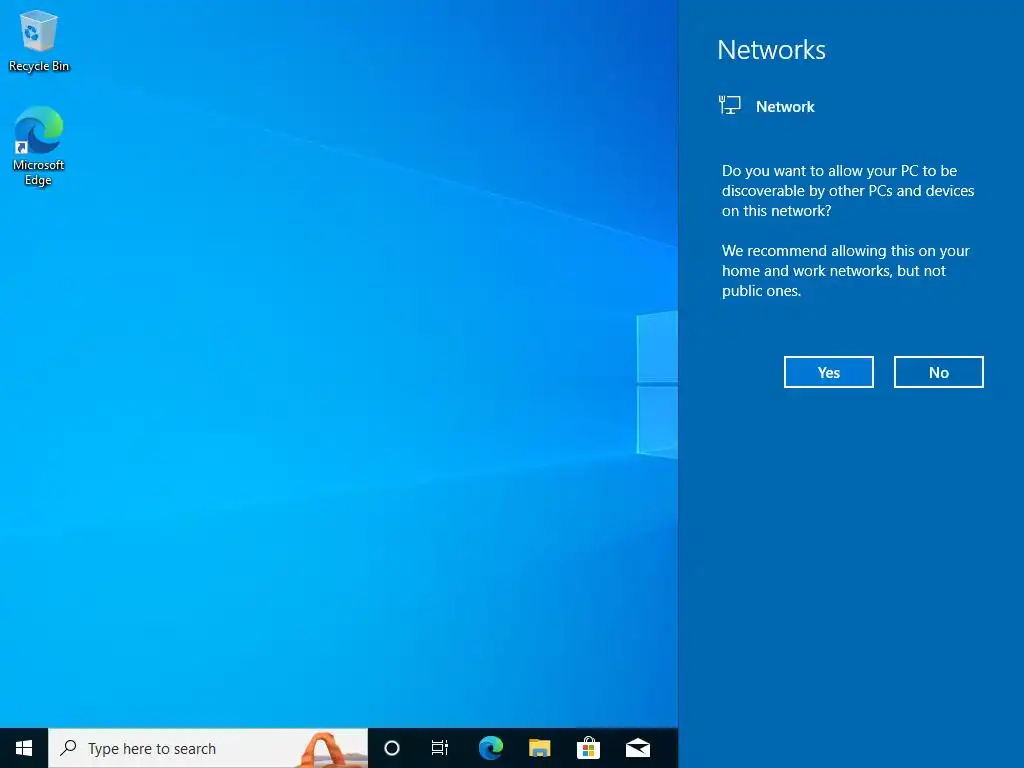Open File Explorer from the taskbar
1024x768 pixels.
coord(539,748)
